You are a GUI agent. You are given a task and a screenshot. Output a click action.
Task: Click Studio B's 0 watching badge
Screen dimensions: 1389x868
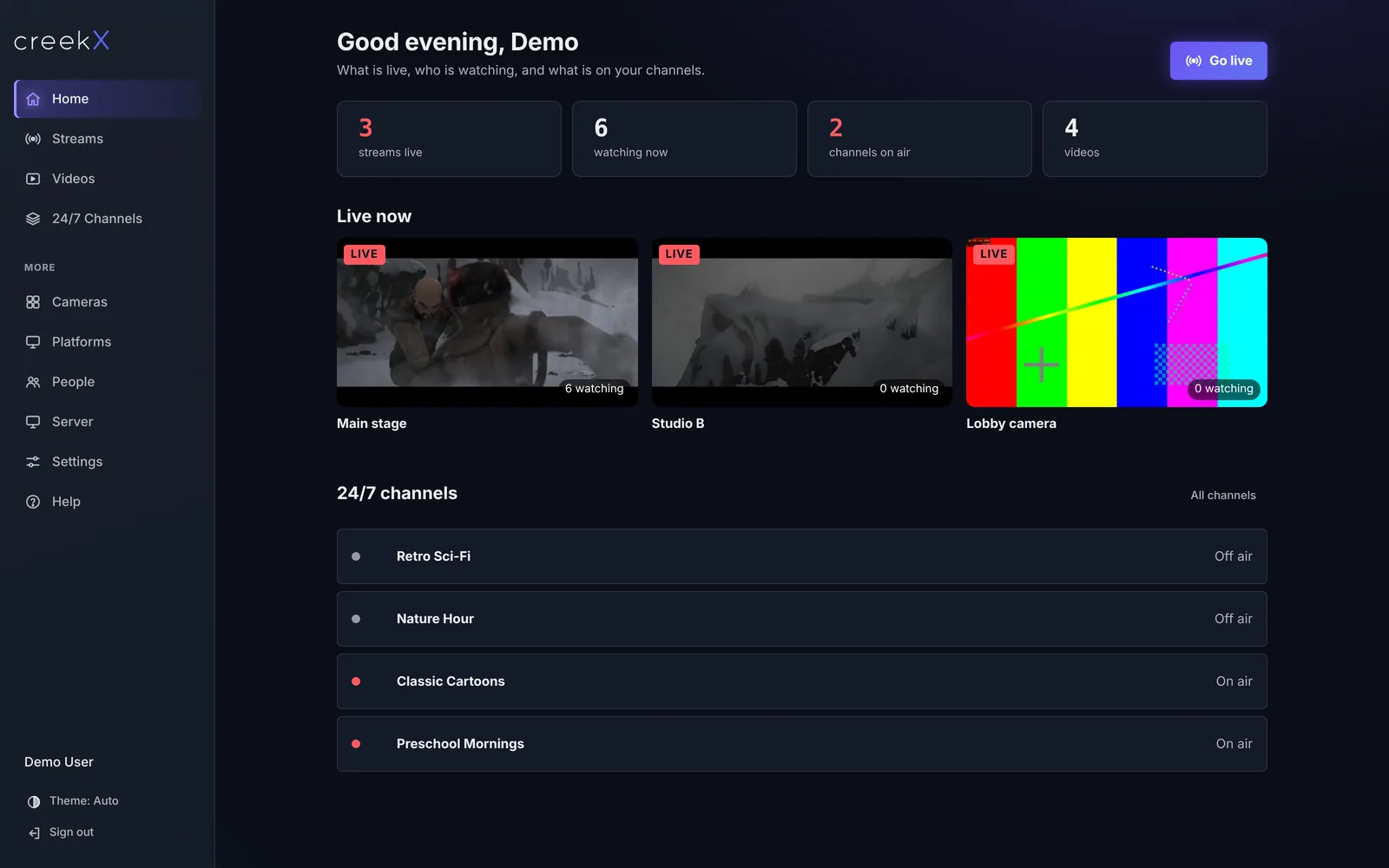(x=909, y=389)
